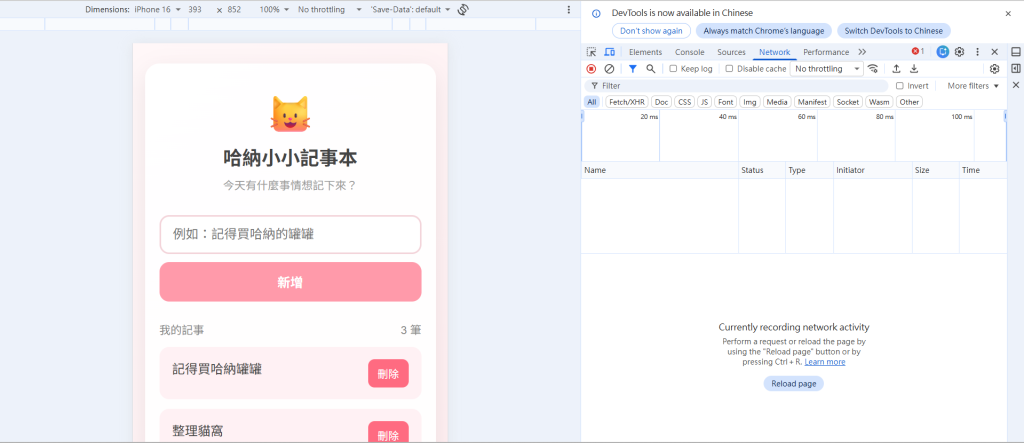Delete the 記得買哈納罐罐 note
The width and height of the screenshot is (1024, 443).
(x=388, y=374)
